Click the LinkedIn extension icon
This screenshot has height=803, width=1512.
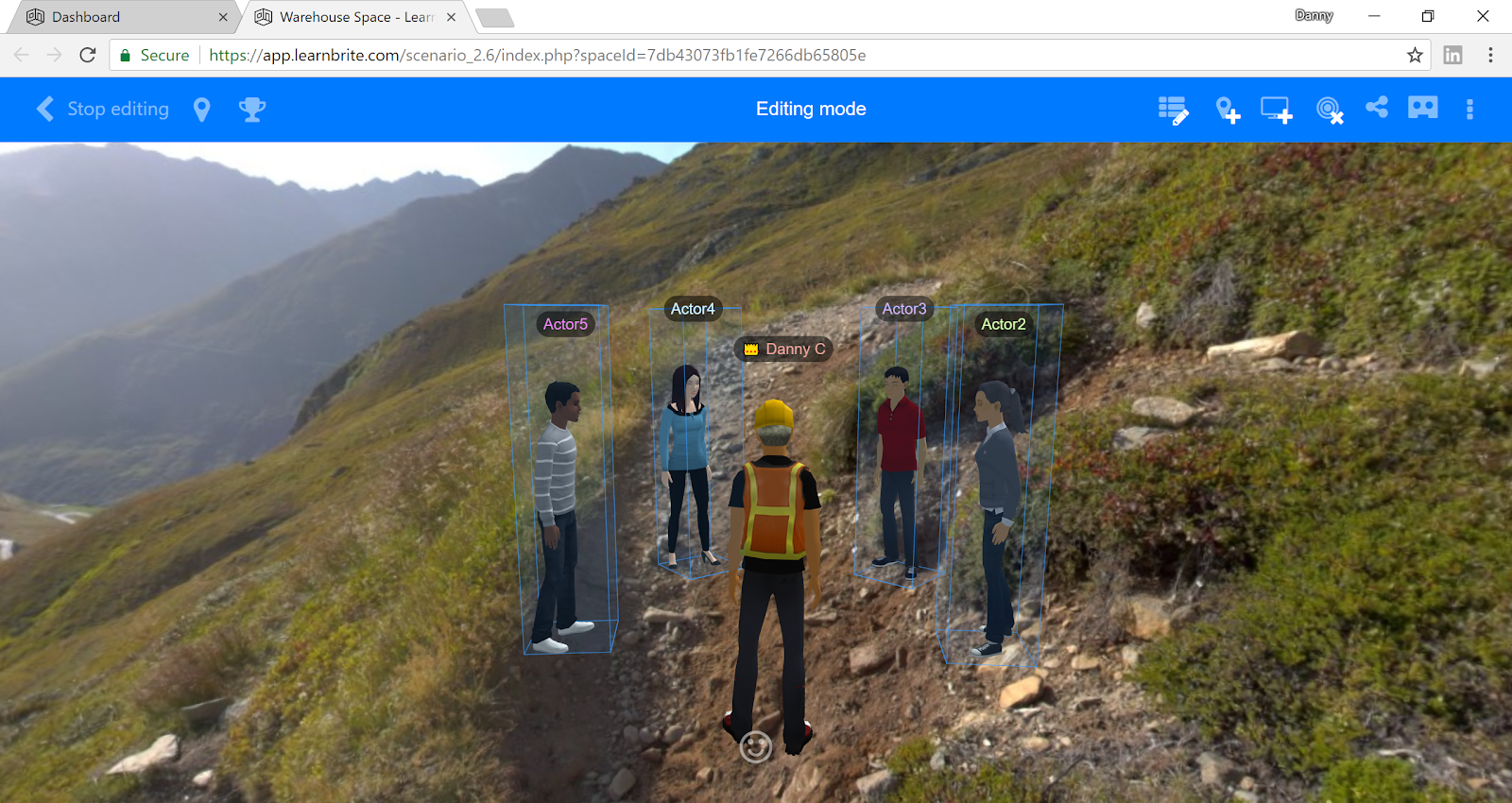[1453, 55]
